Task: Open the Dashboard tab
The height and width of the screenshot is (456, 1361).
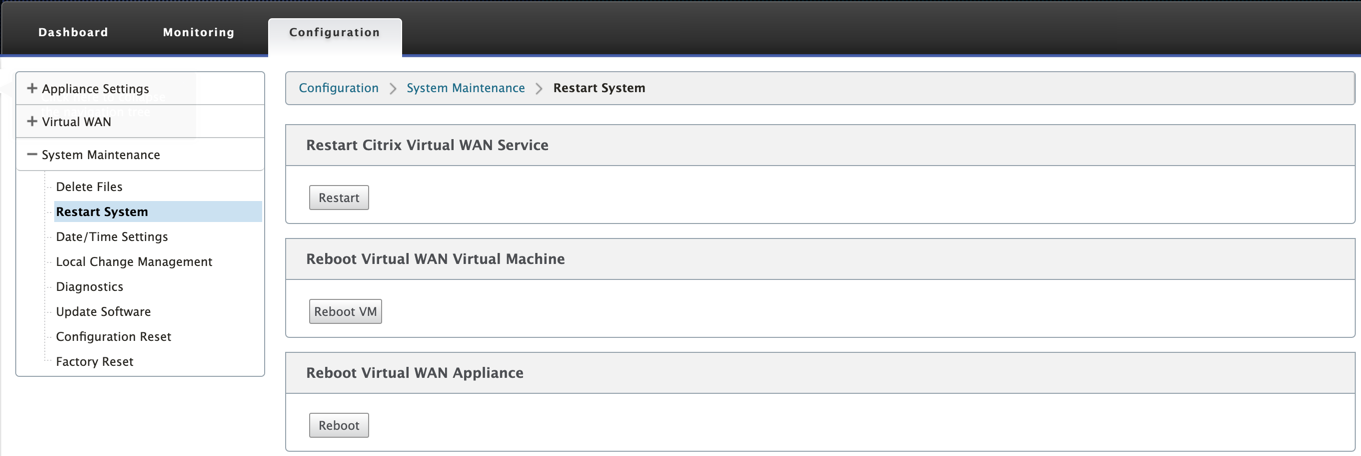Action: pyautogui.click(x=73, y=32)
